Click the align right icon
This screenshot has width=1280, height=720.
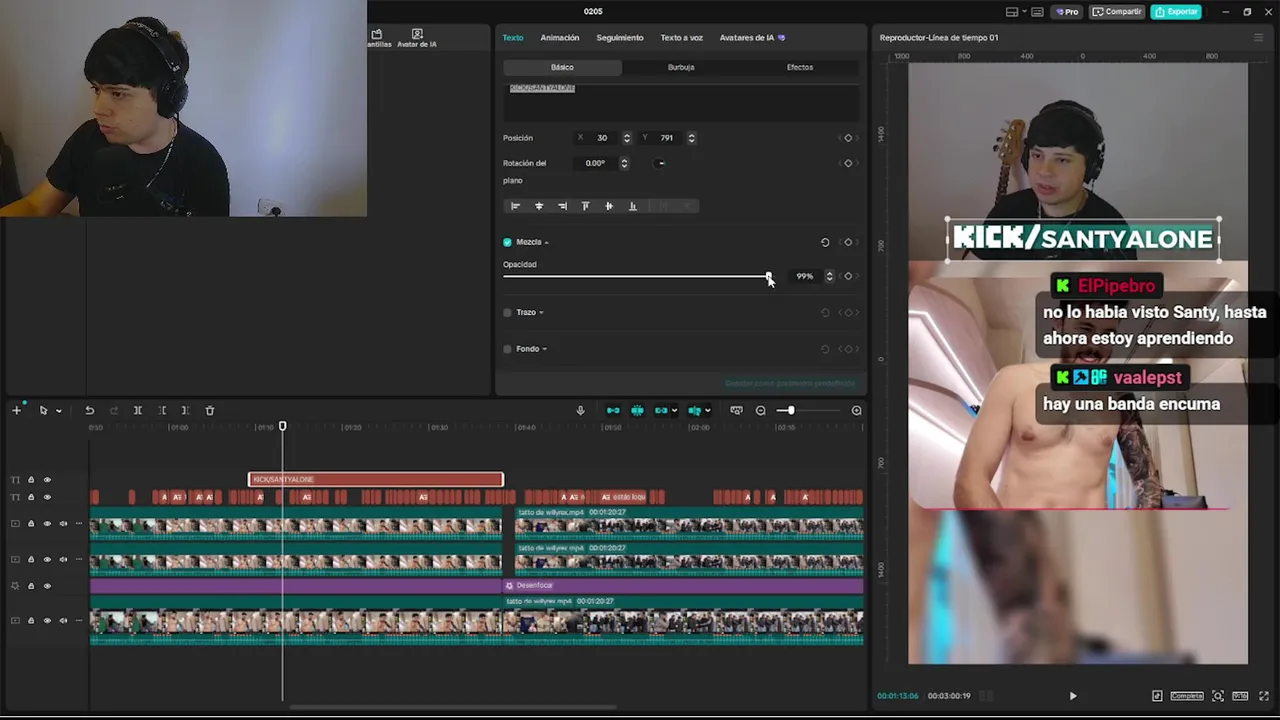pyautogui.click(x=562, y=206)
